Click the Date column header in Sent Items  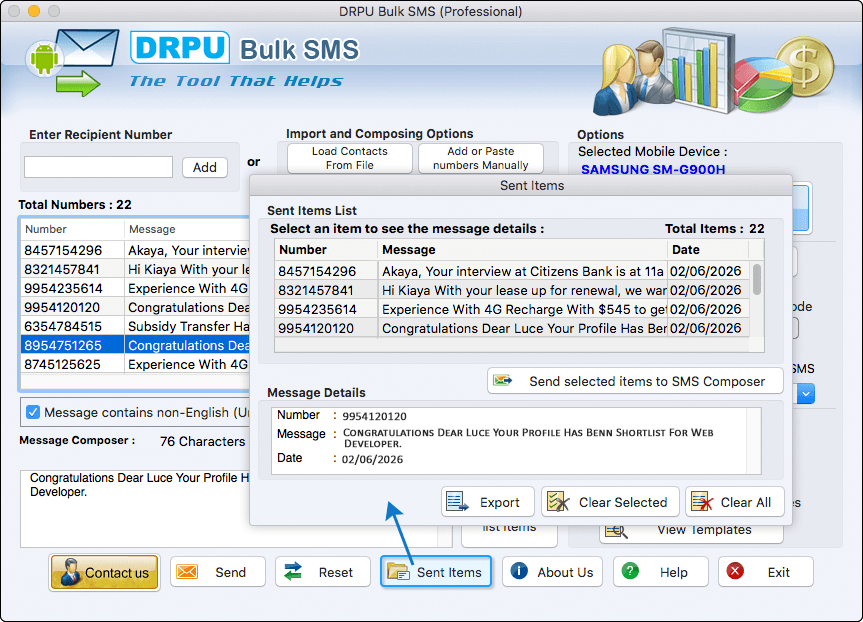click(708, 250)
